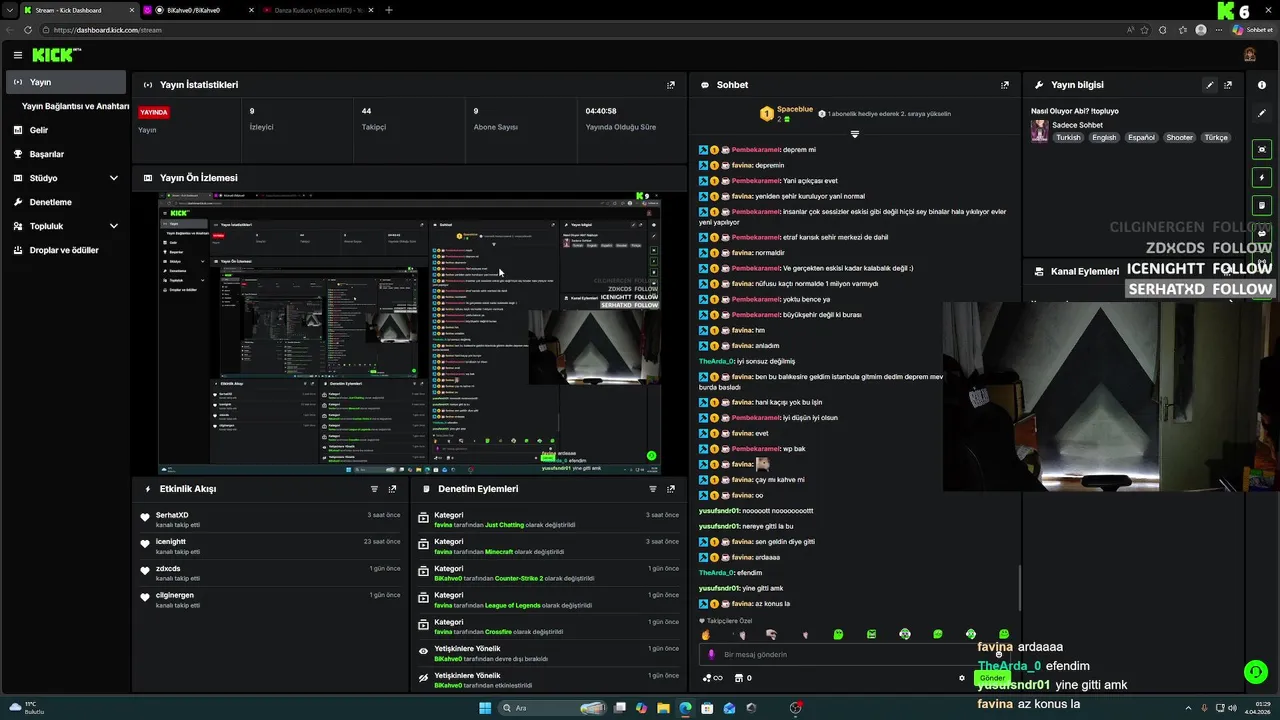1280x720 pixels.
Task: Open the chat shop icon
Action: pos(738,678)
